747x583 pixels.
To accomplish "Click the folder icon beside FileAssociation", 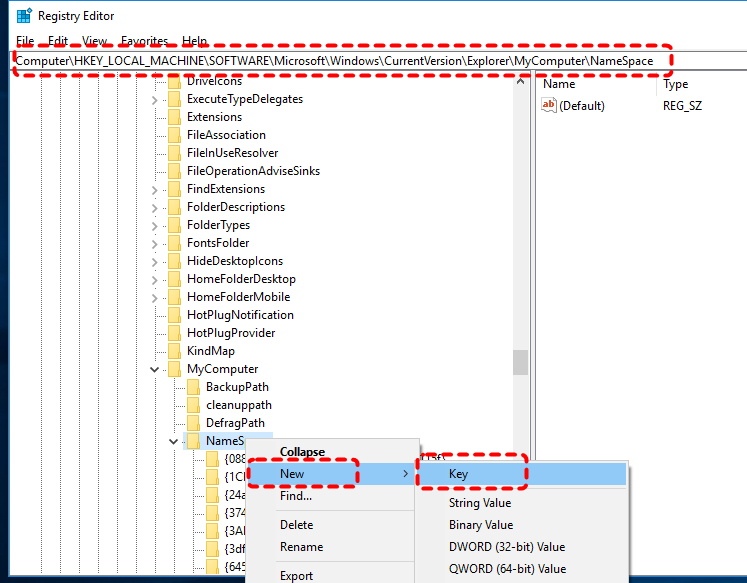I will click(174, 135).
